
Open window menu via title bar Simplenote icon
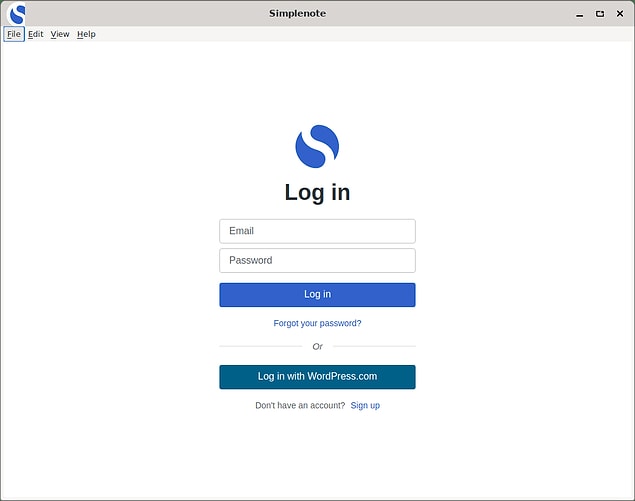click(16, 13)
